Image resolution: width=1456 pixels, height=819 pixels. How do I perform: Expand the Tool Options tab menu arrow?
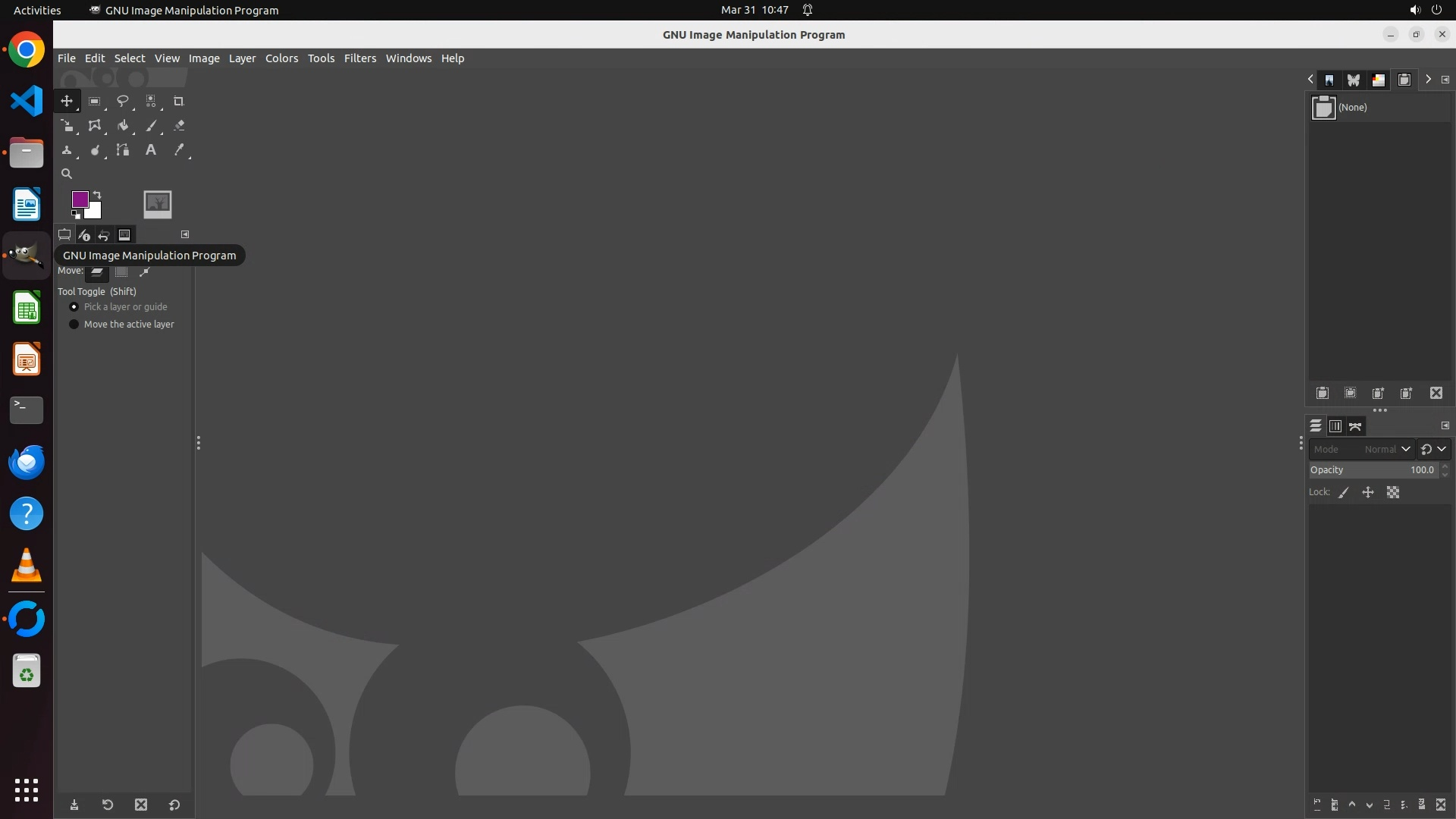coord(185,234)
